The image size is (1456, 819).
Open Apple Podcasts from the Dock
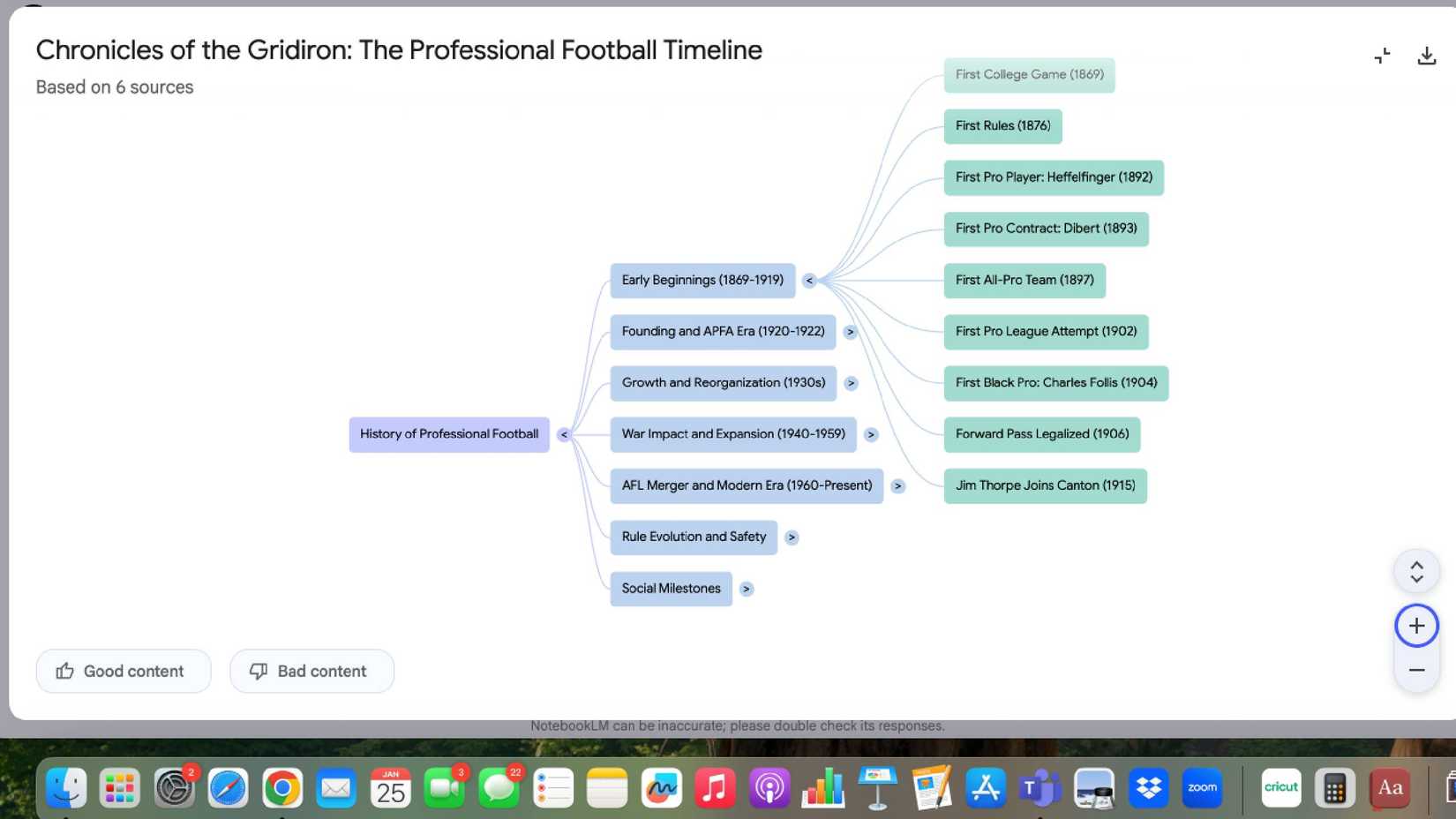point(769,788)
